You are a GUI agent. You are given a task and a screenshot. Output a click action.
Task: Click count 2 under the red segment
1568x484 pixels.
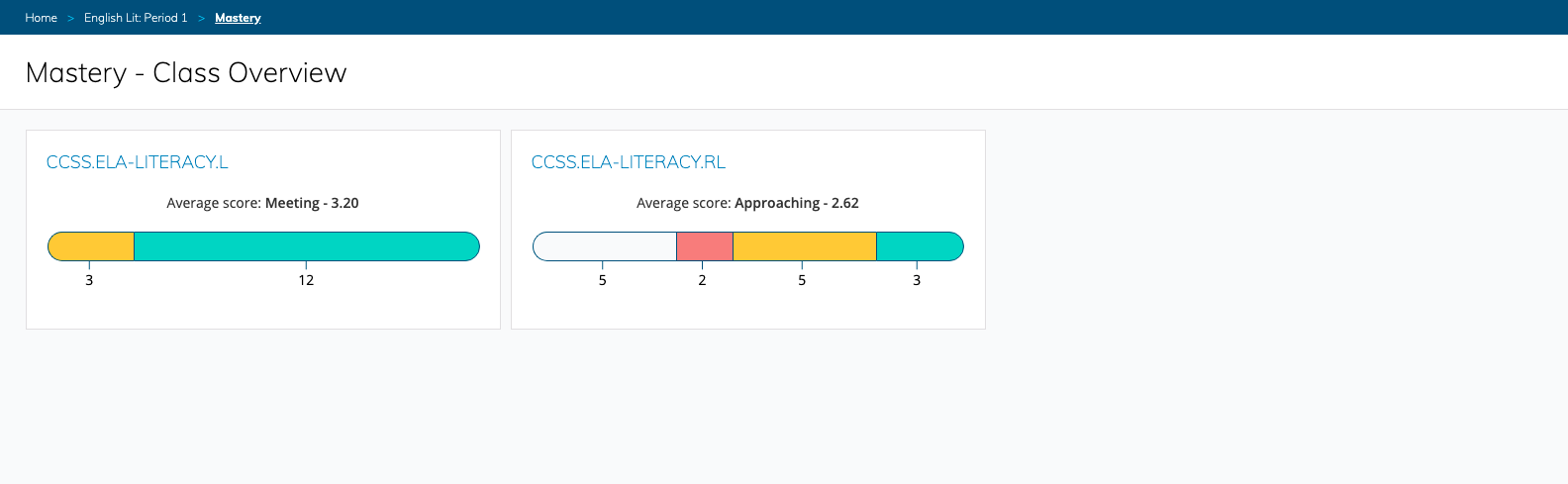tap(702, 280)
